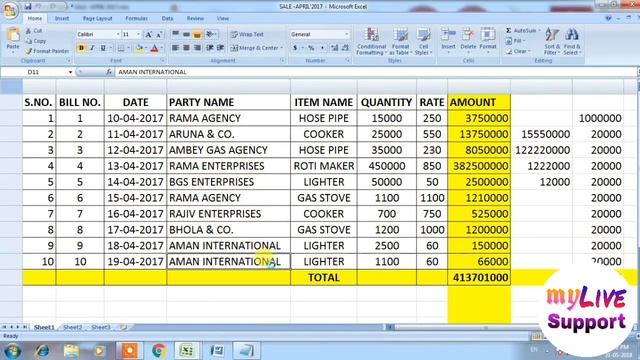The width and height of the screenshot is (640, 360).
Task: Open the Font dialog launcher
Action: click(x=162, y=60)
